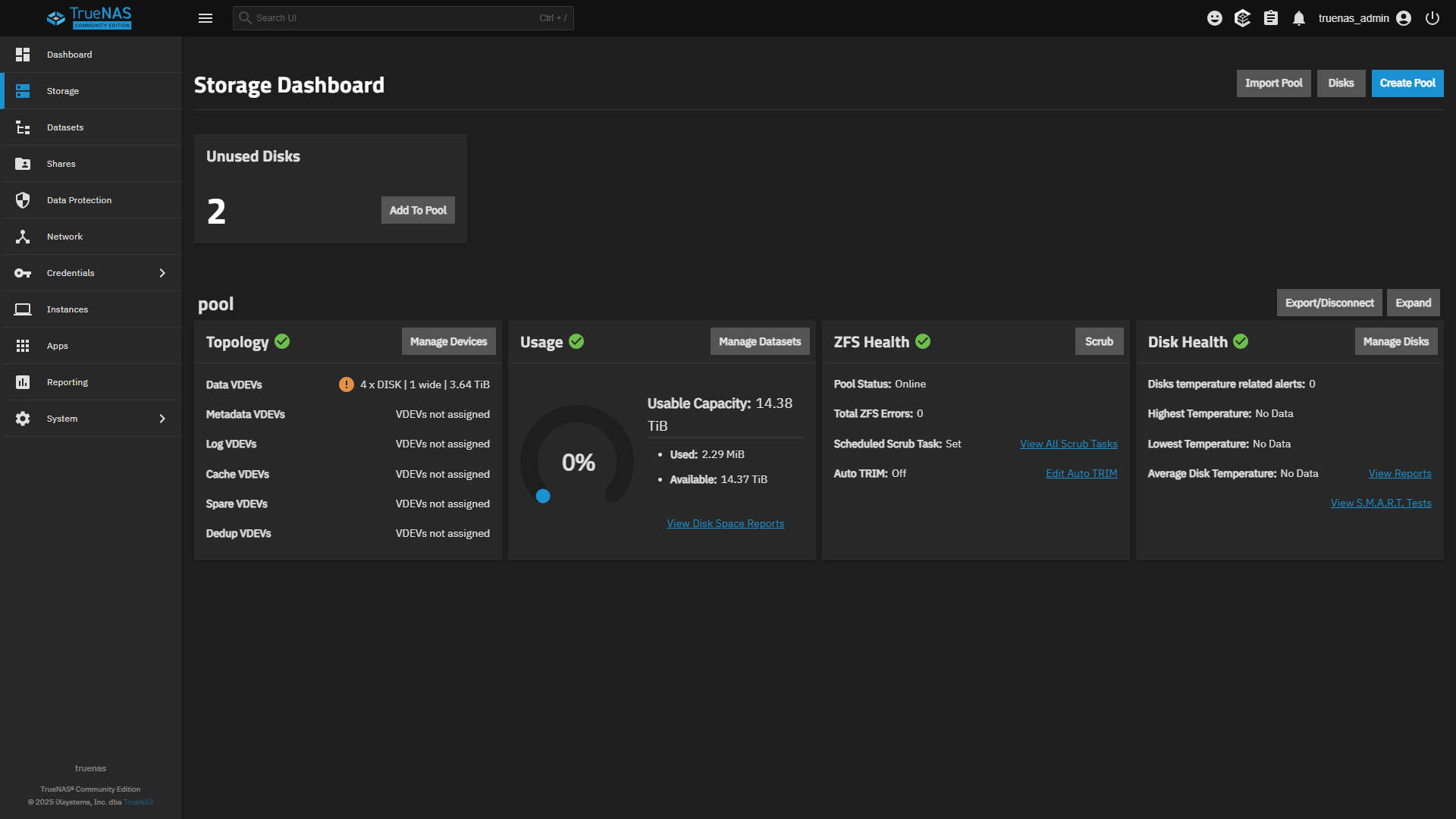Click the Create Pool button

coord(1407,83)
